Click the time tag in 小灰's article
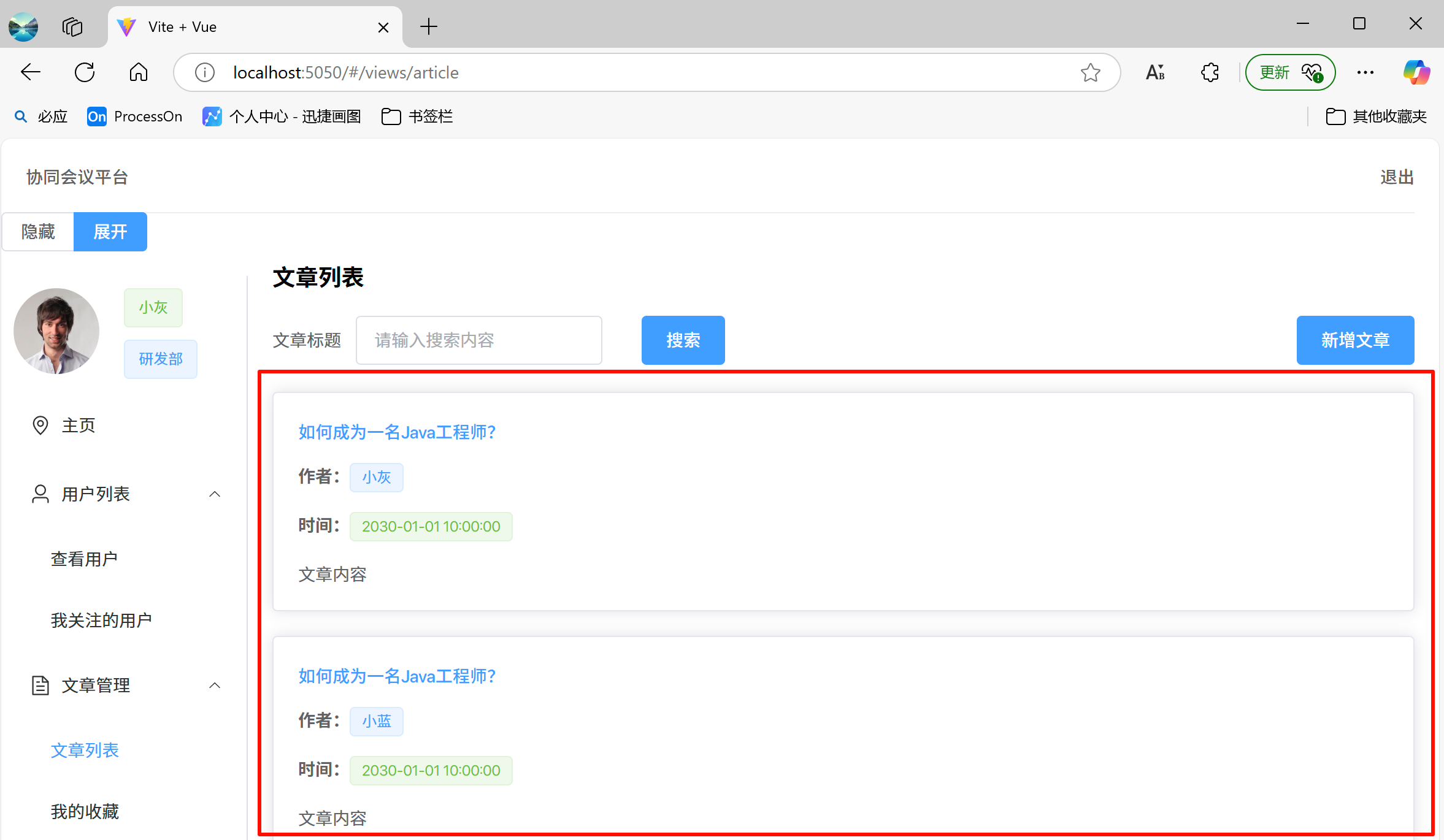The width and height of the screenshot is (1444, 840). coord(431,527)
